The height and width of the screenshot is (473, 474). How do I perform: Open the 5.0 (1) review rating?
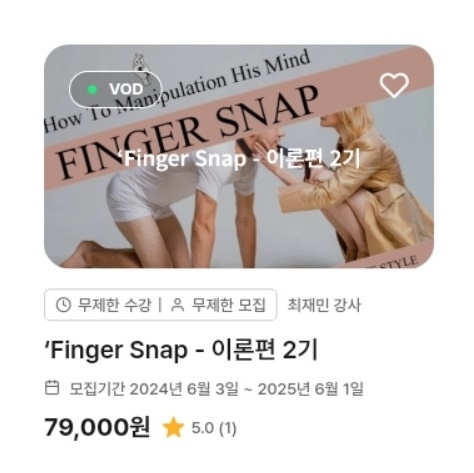[x=214, y=428]
